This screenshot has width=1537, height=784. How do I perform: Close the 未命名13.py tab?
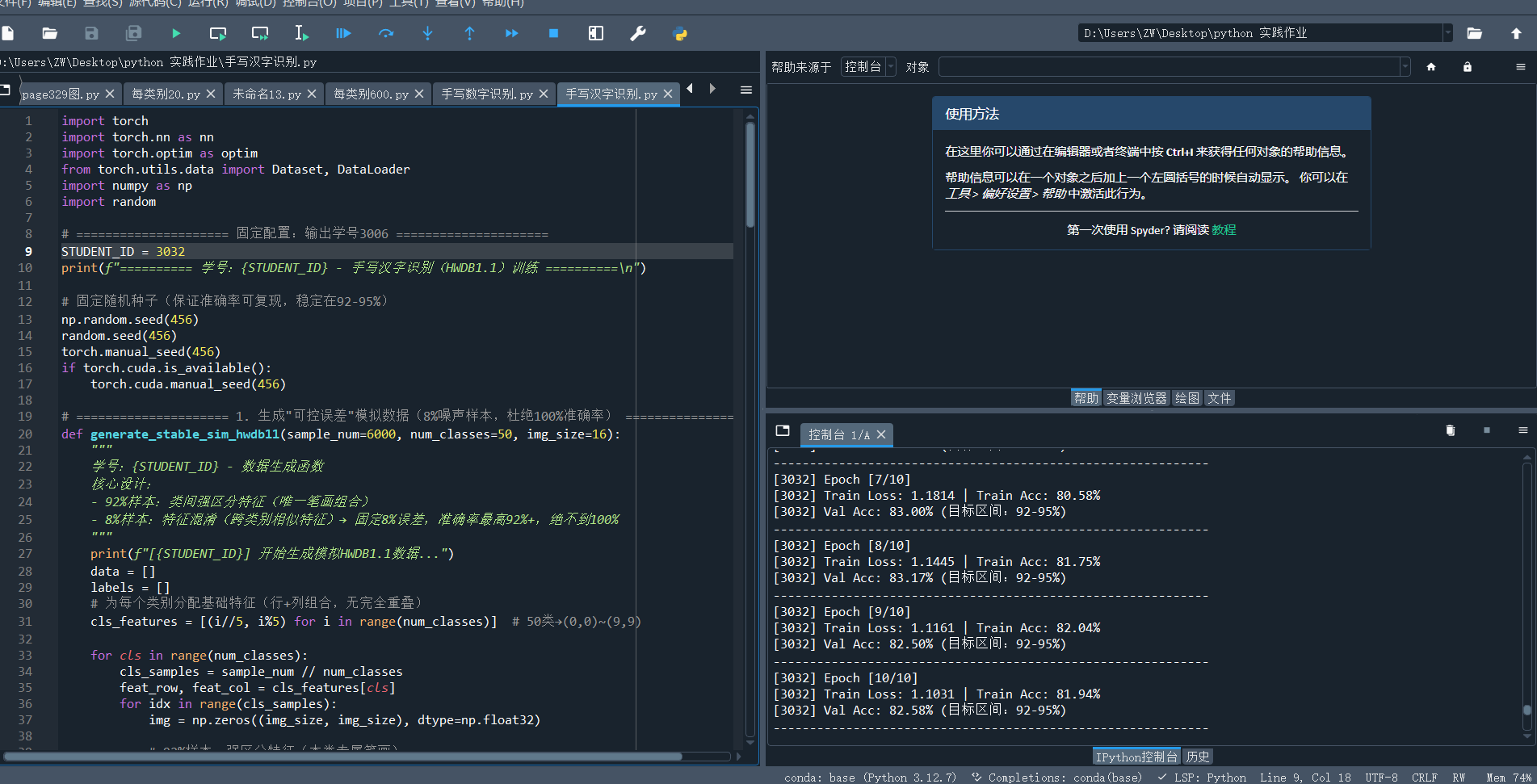[x=312, y=94]
